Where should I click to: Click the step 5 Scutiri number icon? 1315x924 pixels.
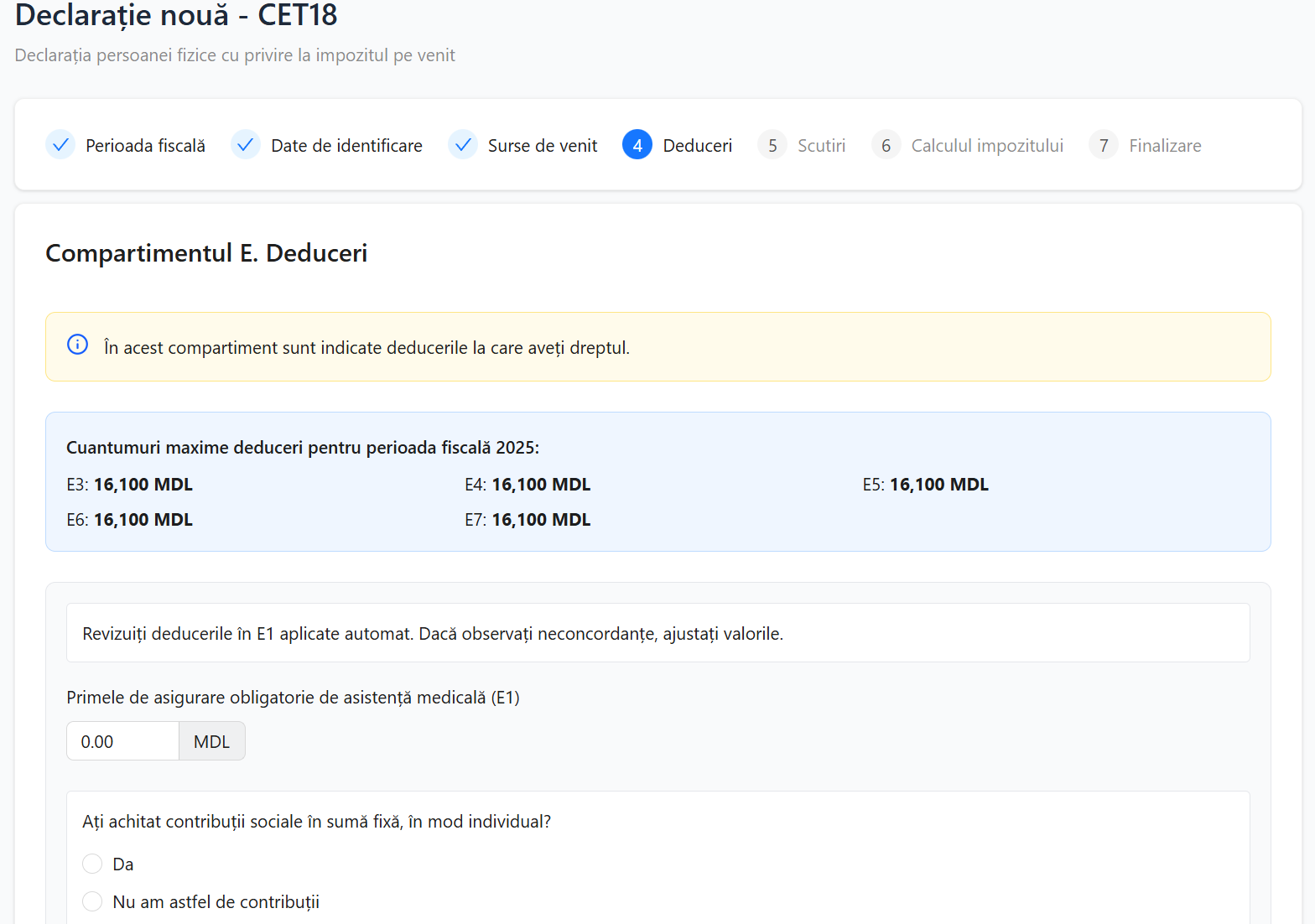click(x=772, y=145)
